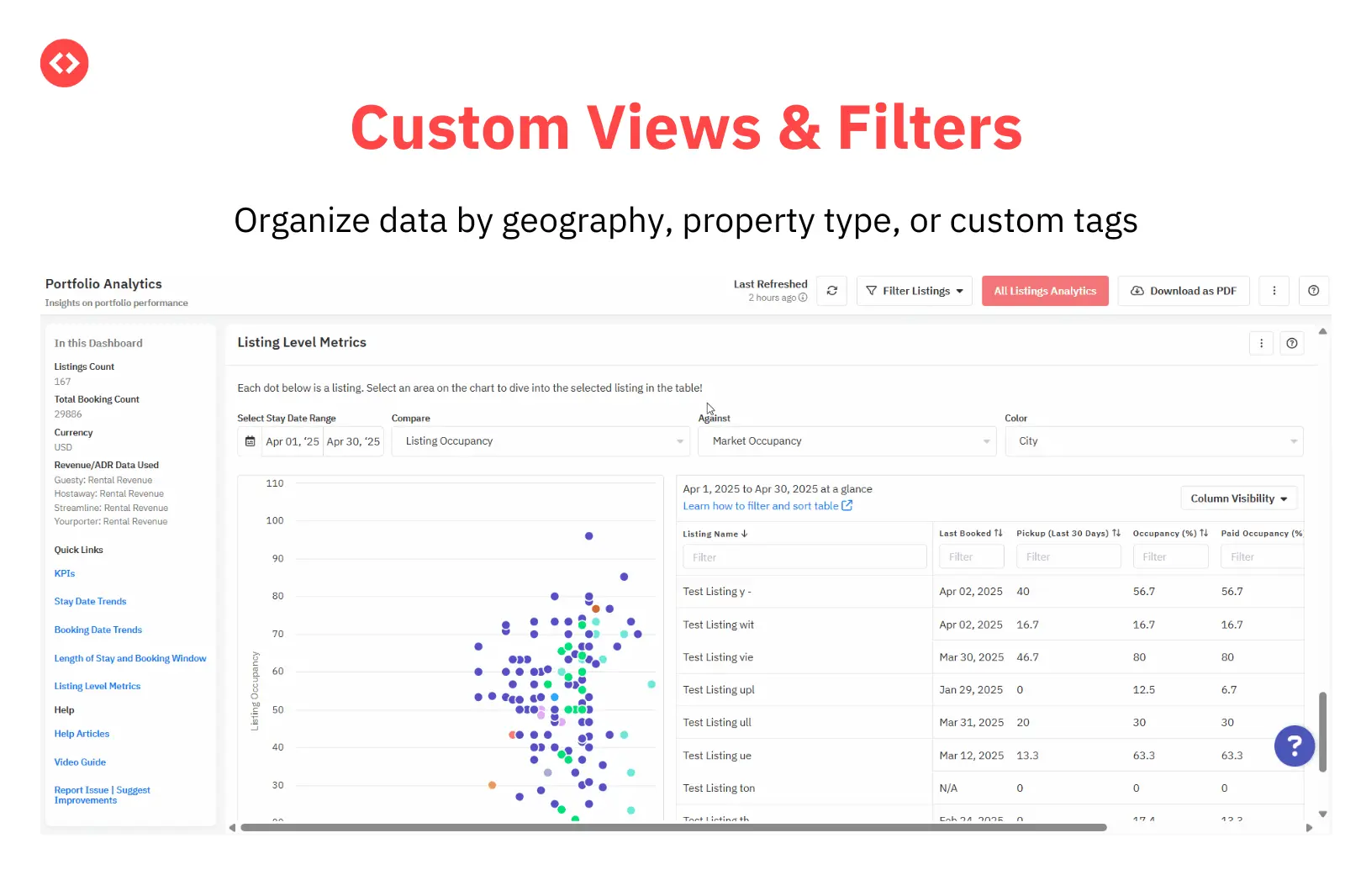Open the top bar three-dot menu
This screenshot has height=896, width=1345.
coord(1274,291)
